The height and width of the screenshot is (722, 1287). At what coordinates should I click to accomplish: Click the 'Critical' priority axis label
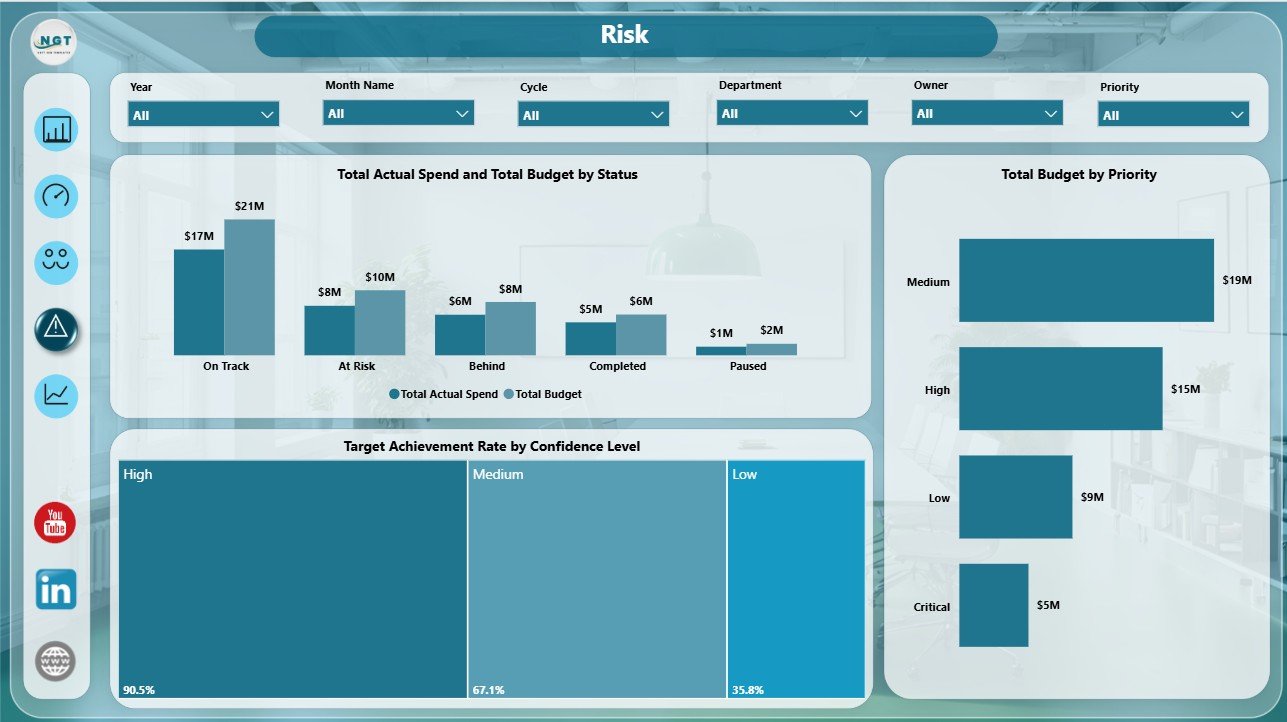932,607
